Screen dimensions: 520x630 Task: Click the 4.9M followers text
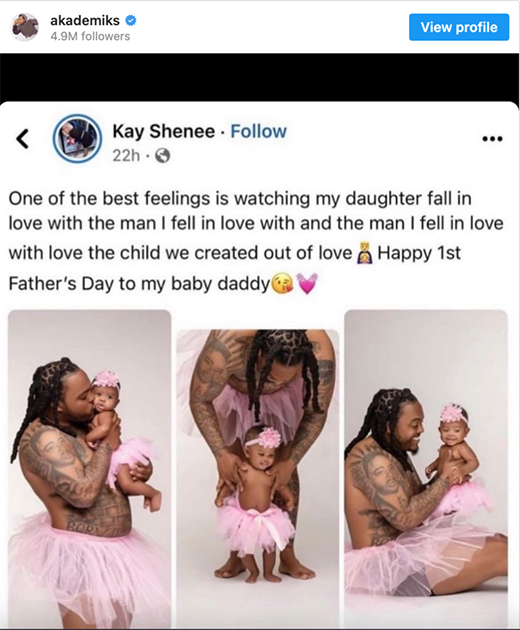(x=90, y=37)
